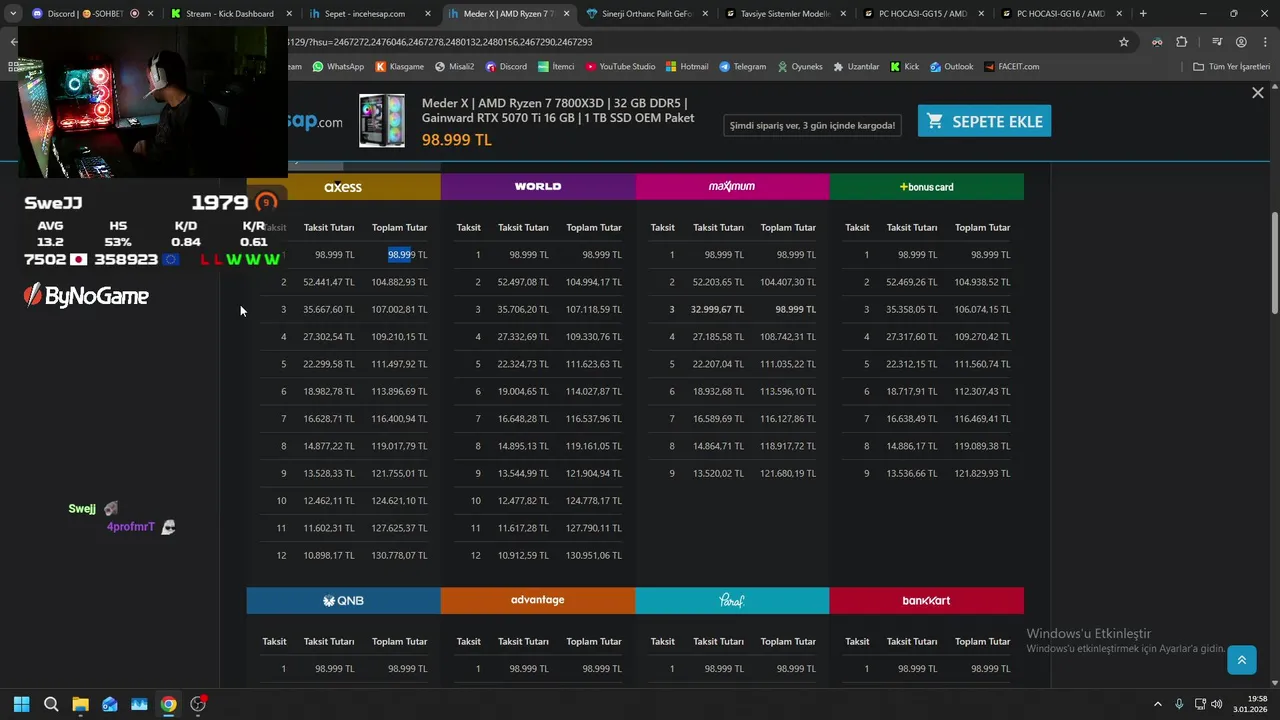Image resolution: width=1280 pixels, height=720 pixels.
Task: Open the FACEIT.com bookmark
Action: coord(1011,66)
